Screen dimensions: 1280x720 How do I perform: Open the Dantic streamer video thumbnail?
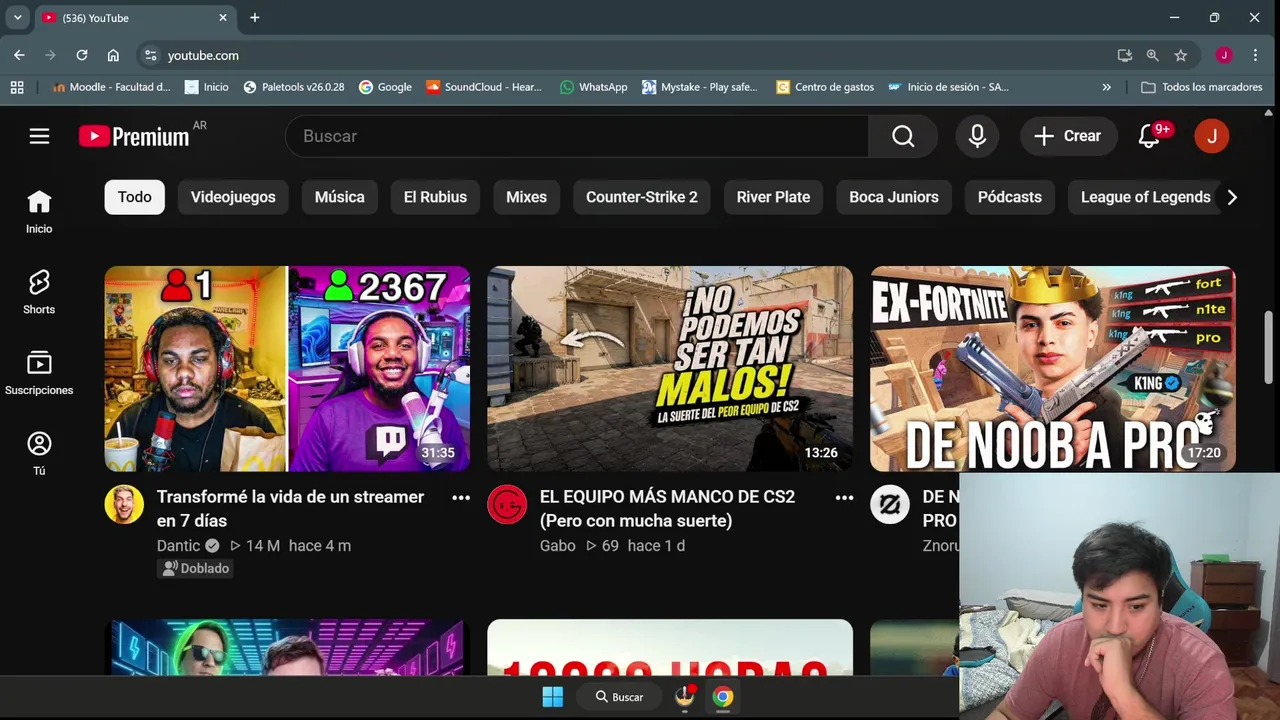pos(288,369)
